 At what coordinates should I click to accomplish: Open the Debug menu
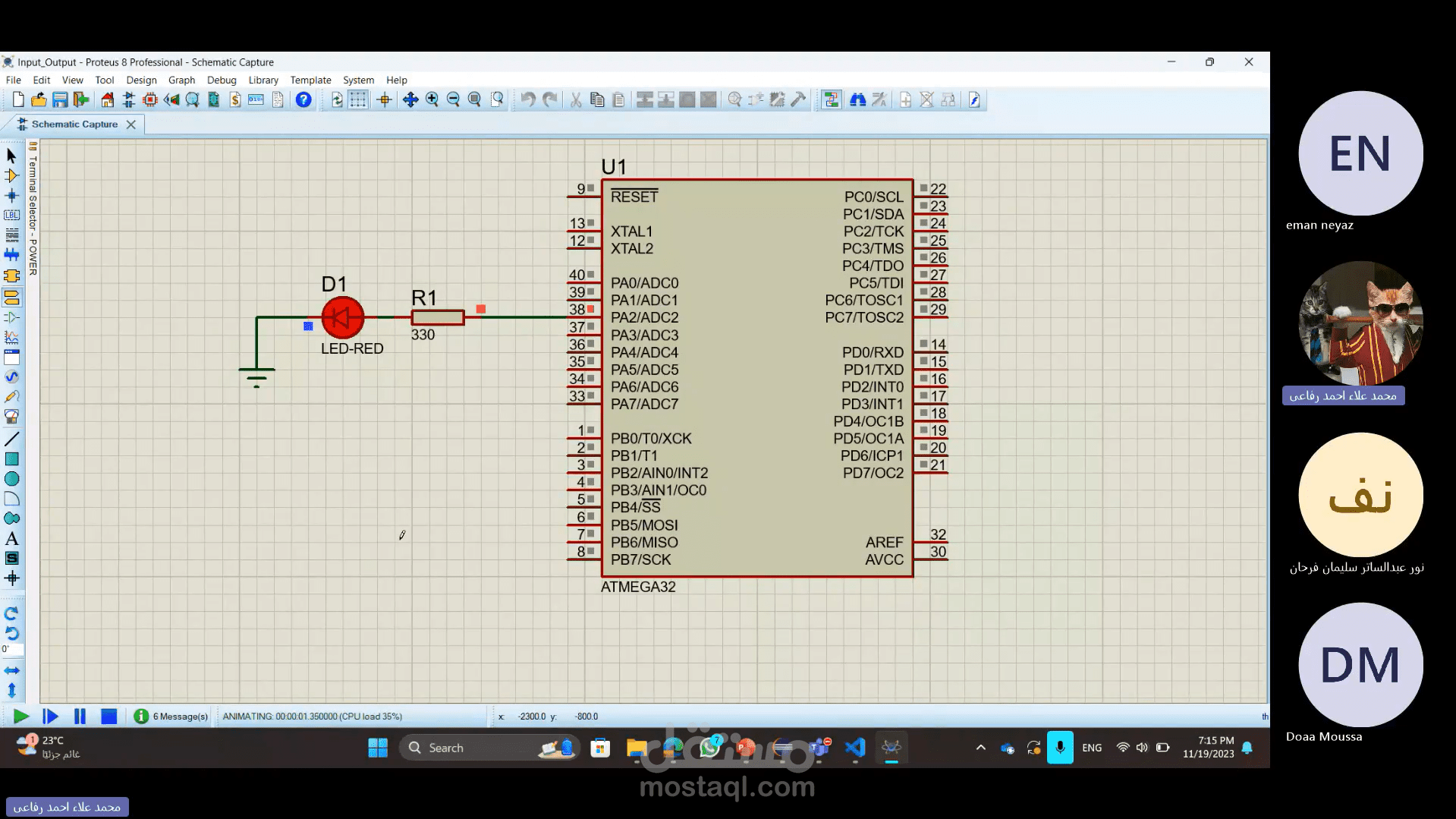[x=222, y=80]
